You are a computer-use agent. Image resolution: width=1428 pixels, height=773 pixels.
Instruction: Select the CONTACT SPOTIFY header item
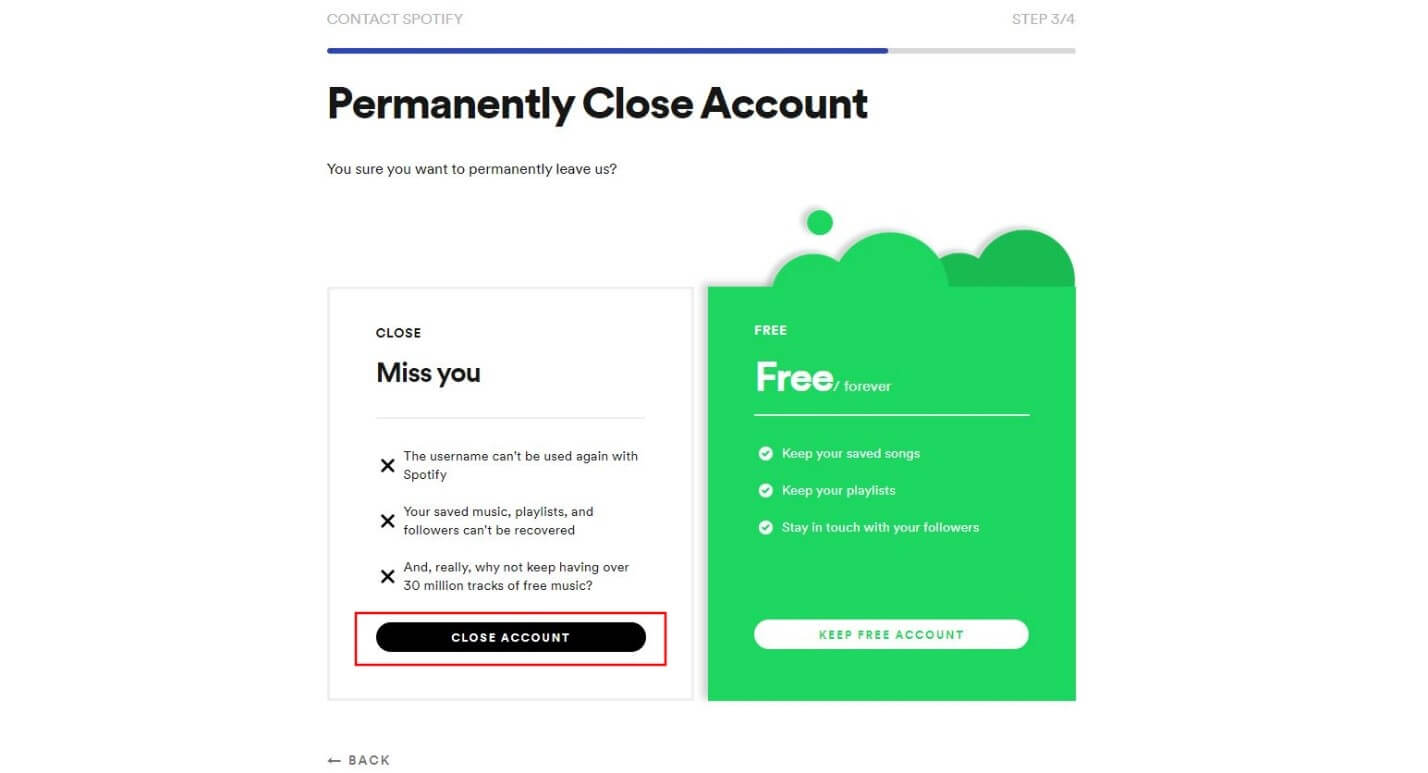(395, 18)
